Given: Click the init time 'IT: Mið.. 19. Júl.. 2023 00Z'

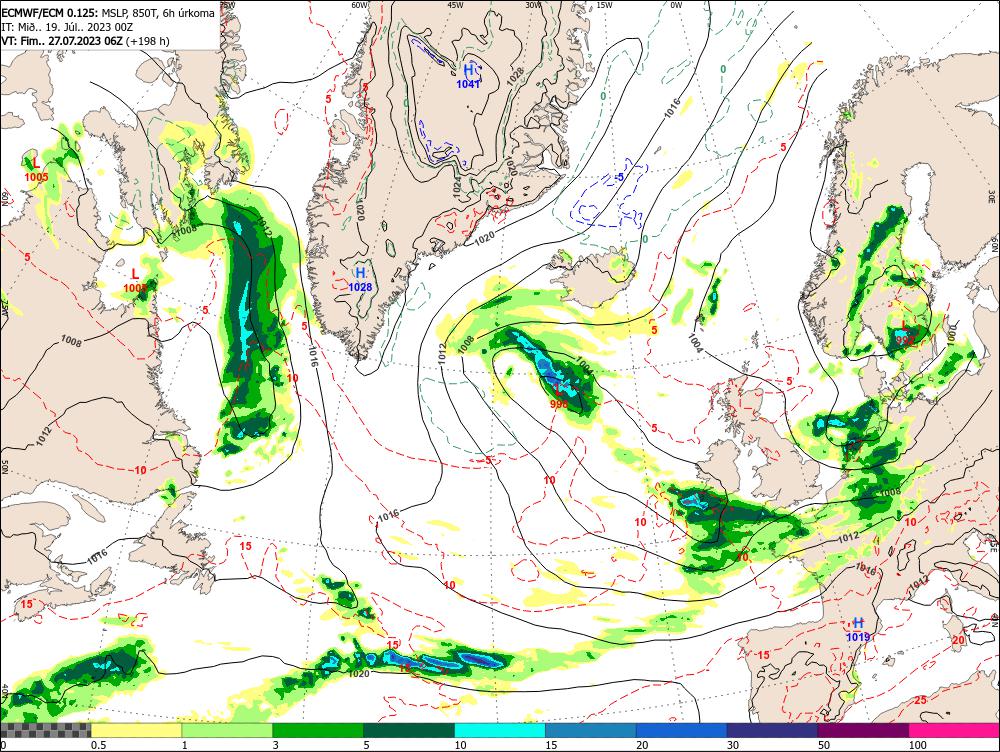Looking at the screenshot, I should pyautogui.click(x=70, y=27).
